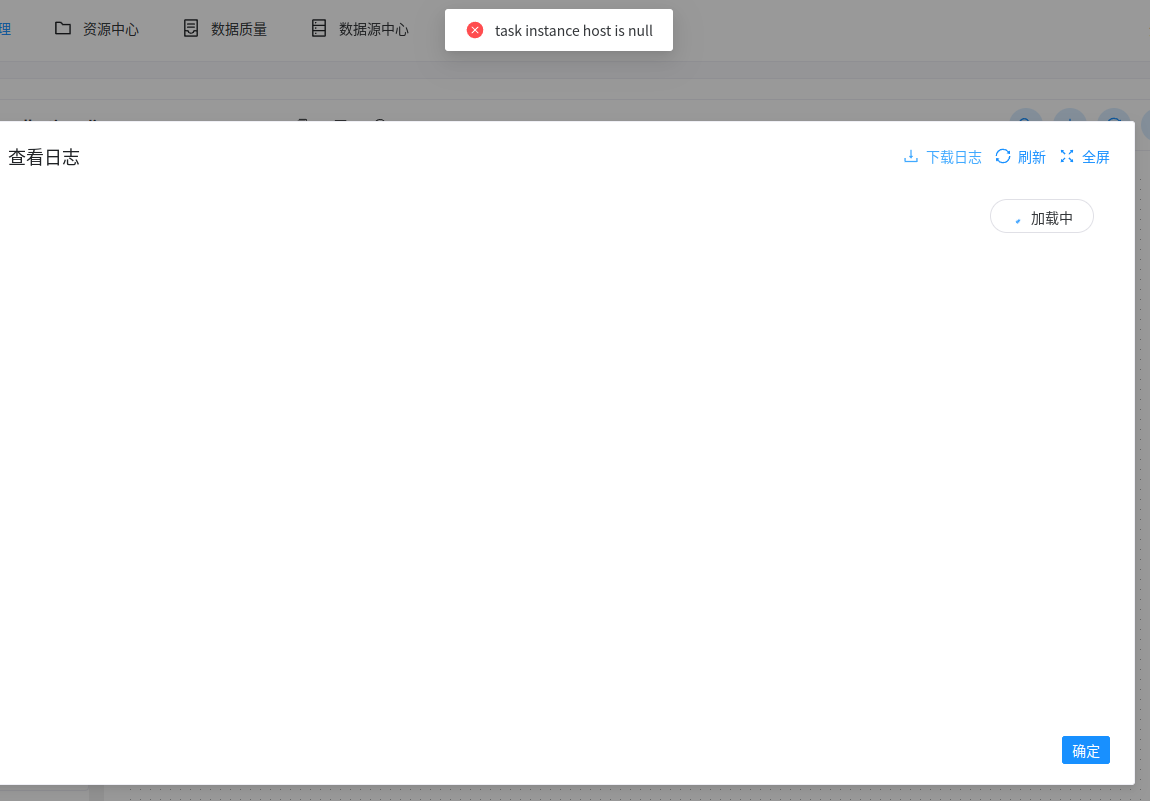Click the data quality icon beside 数据质量
The height and width of the screenshot is (801, 1150).
click(x=190, y=28)
